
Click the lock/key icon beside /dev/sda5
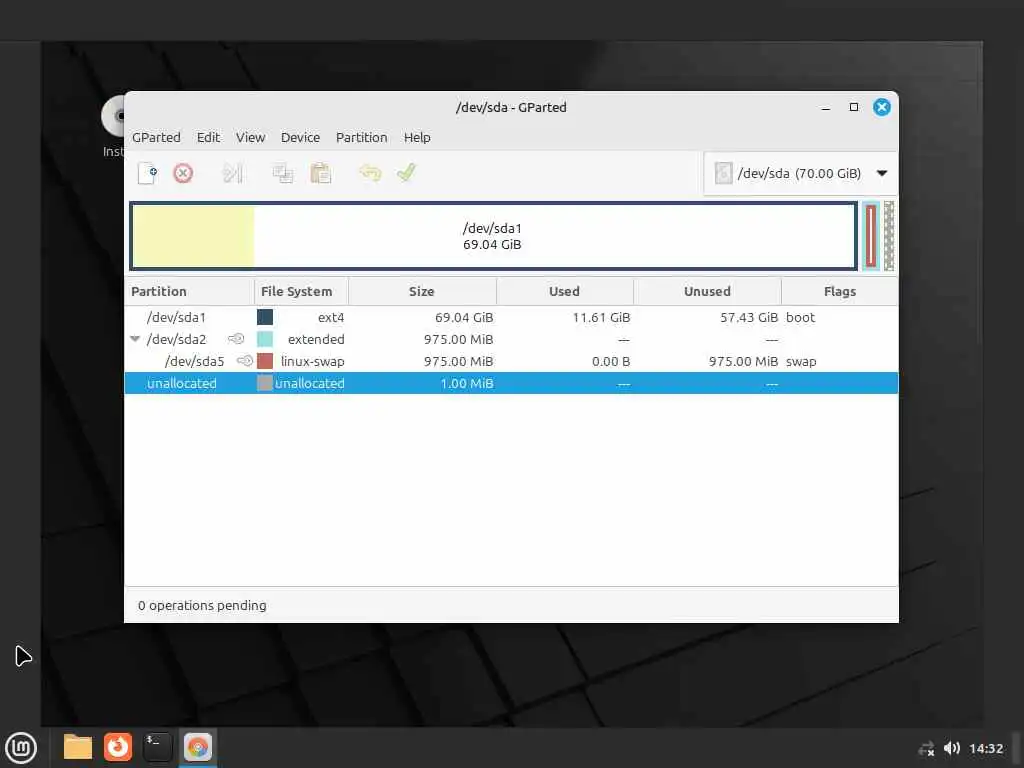pos(245,361)
